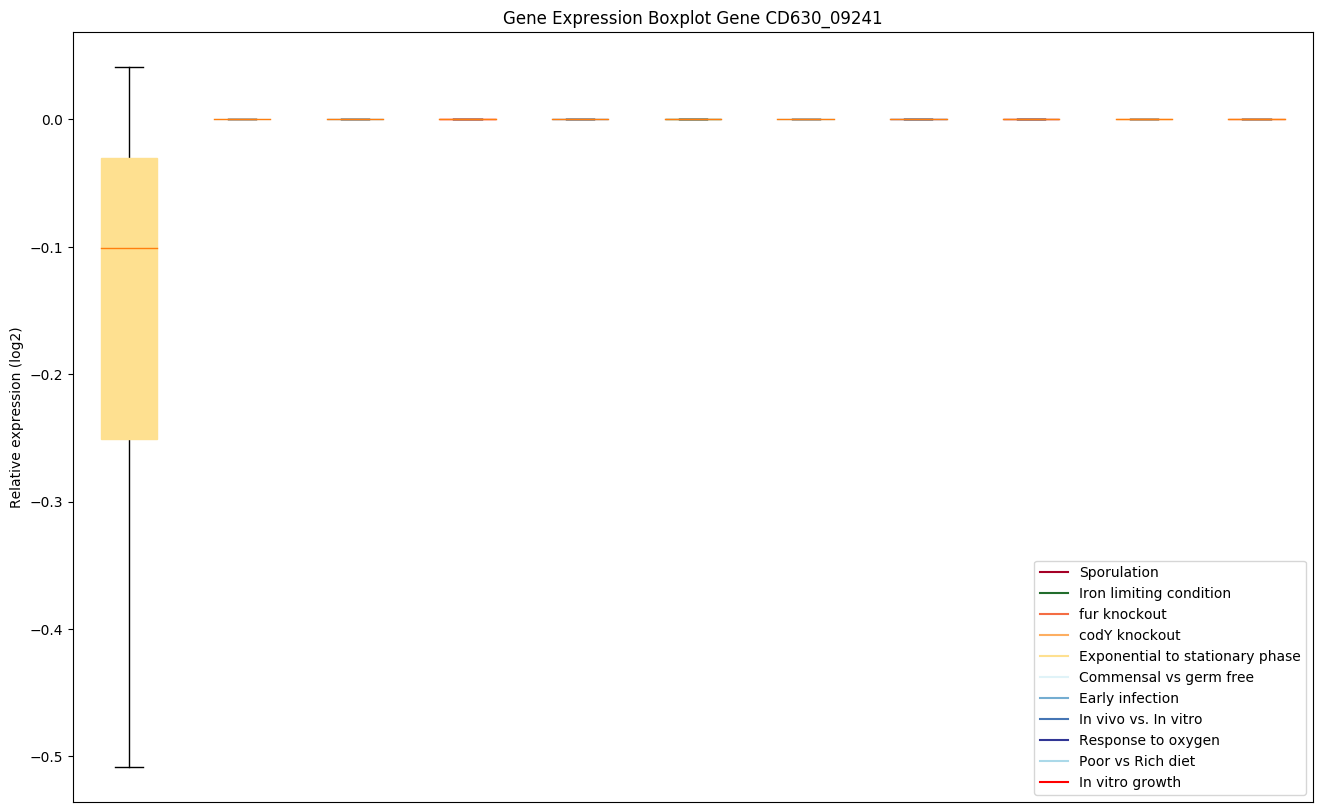Click the In vivo vs. In vitro label
Screen dimensions: 1322x812
point(1140,719)
